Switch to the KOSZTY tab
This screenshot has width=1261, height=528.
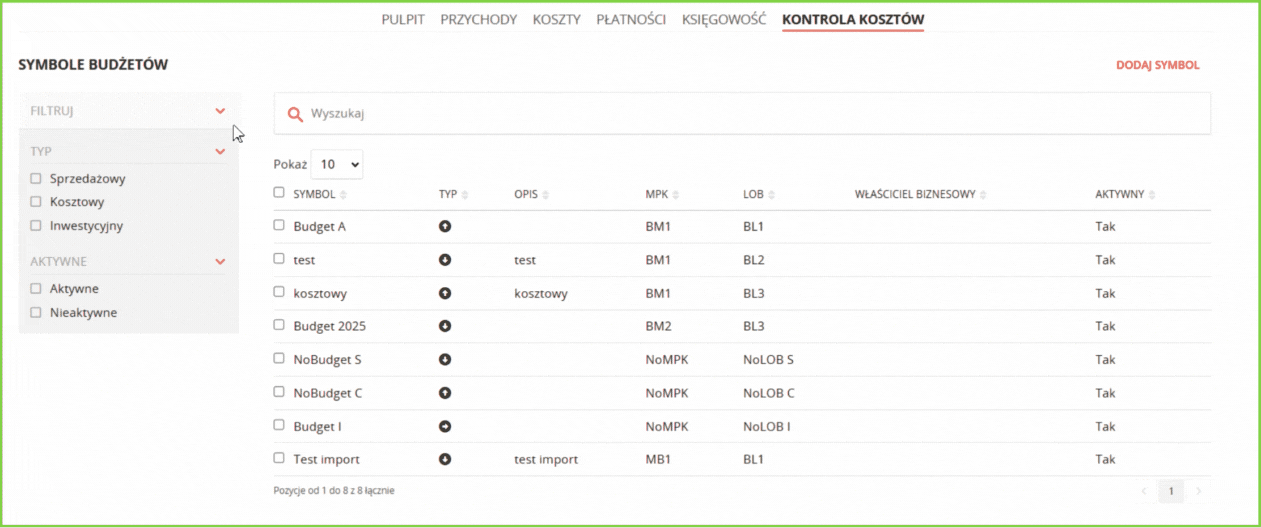(x=557, y=19)
